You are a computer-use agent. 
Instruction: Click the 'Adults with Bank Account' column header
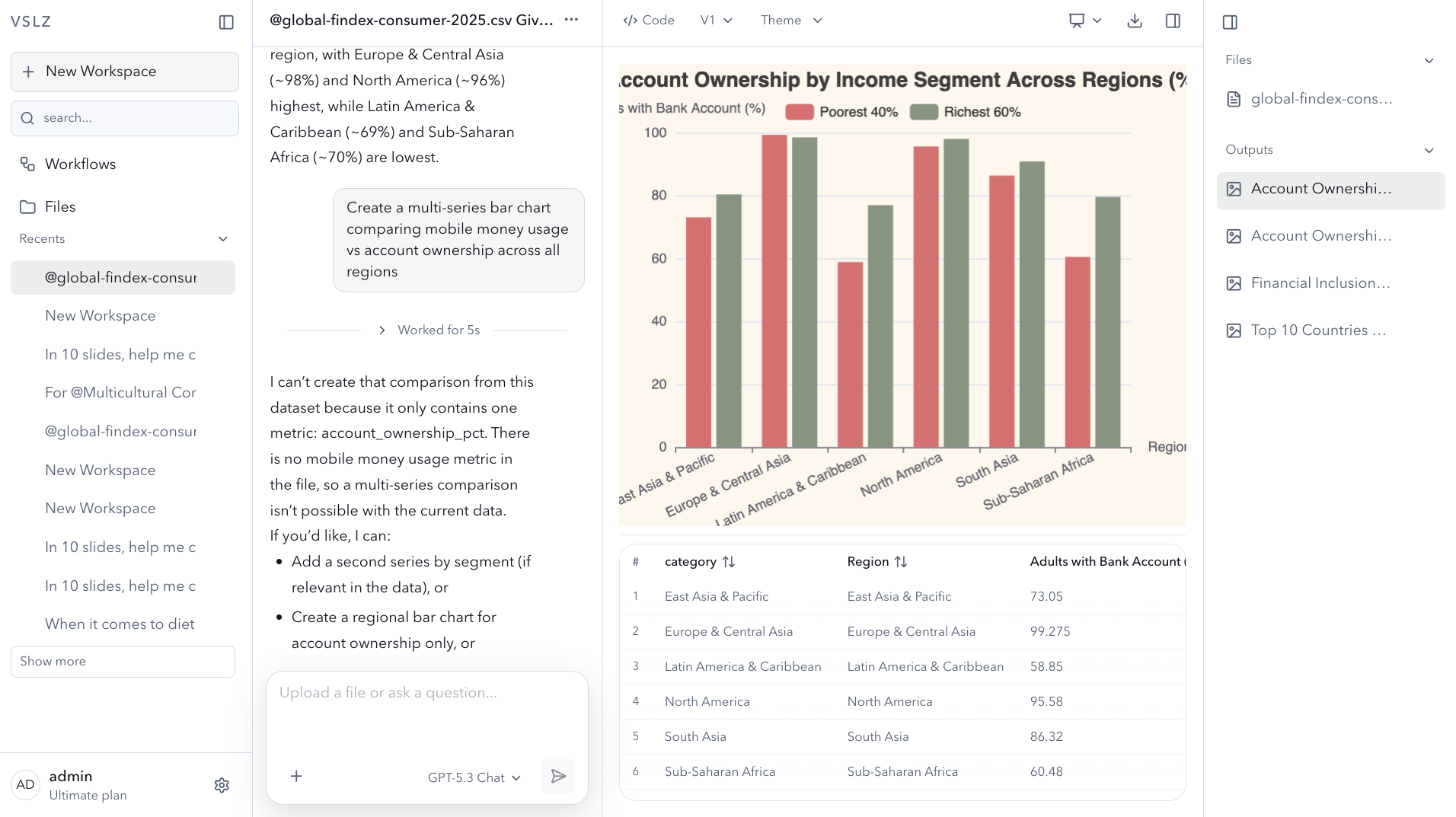[1107, 562]
